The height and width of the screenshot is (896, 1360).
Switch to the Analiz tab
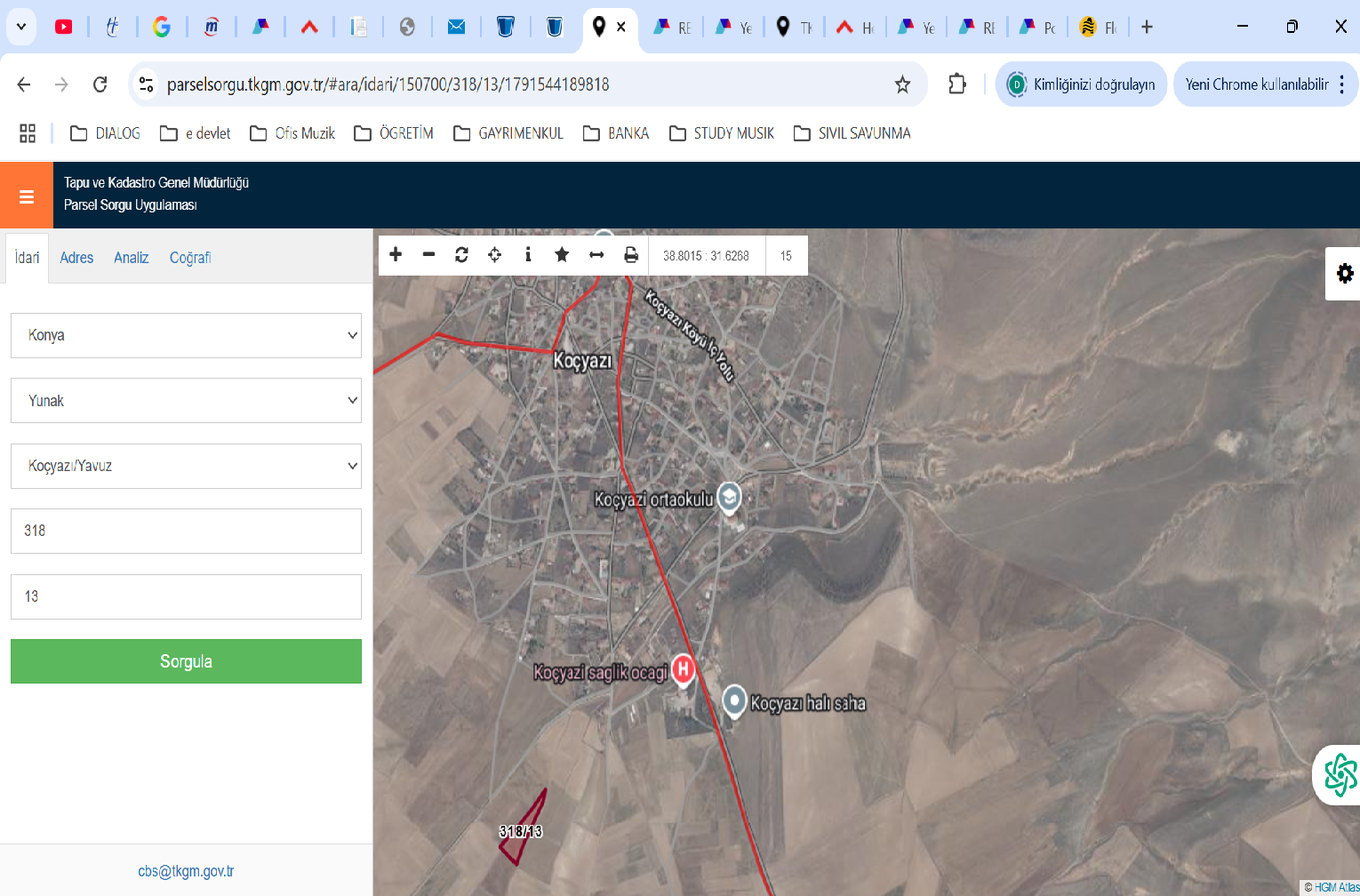(x=132, y=258)
